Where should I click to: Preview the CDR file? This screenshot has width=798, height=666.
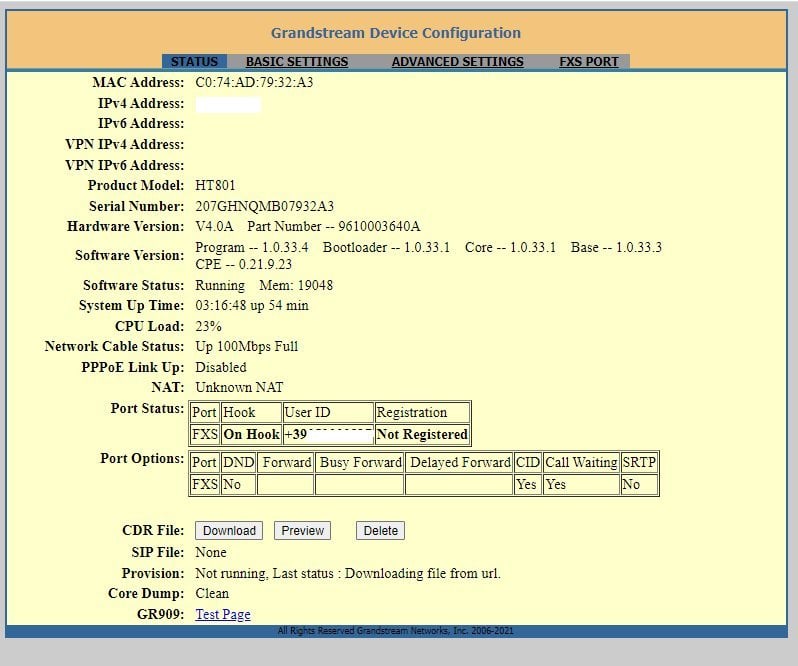click(x=302, y=531)
